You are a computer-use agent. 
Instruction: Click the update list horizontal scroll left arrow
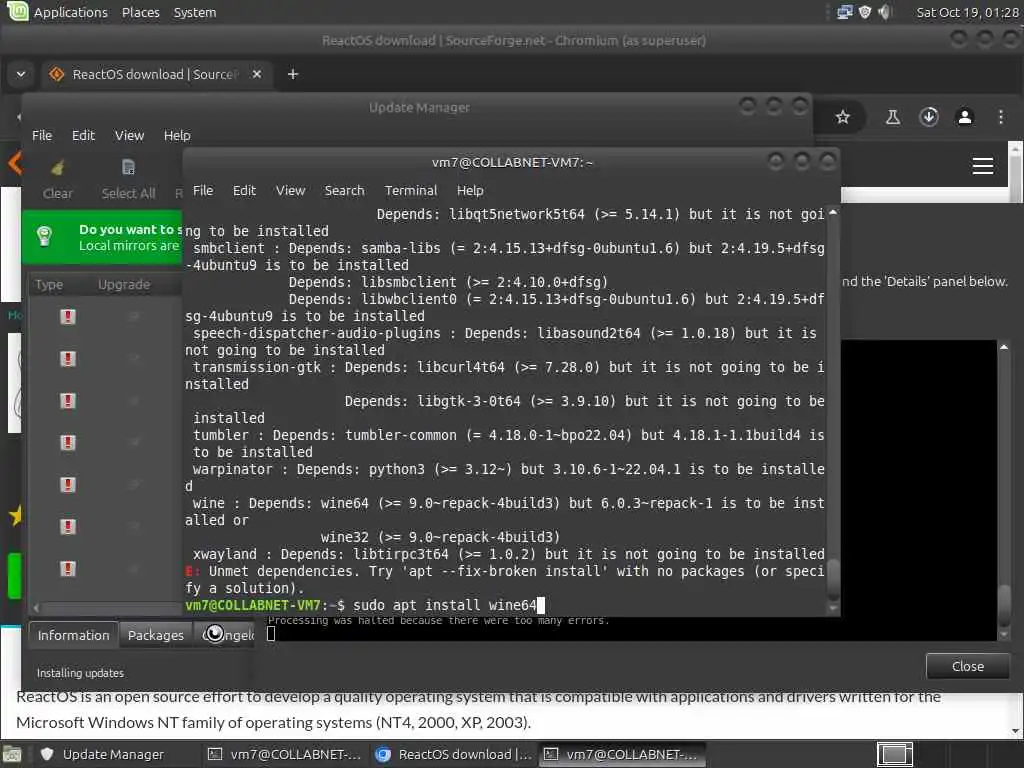click(x=36, y=607)
